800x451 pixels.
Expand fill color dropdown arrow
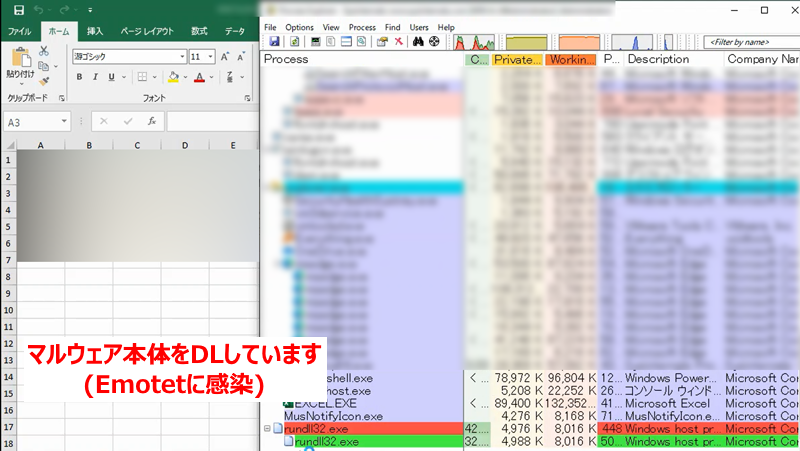pos(185,77)
